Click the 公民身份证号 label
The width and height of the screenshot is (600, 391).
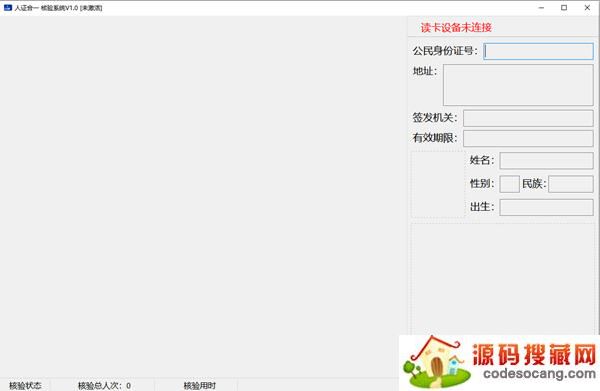[x=445, y=51]
